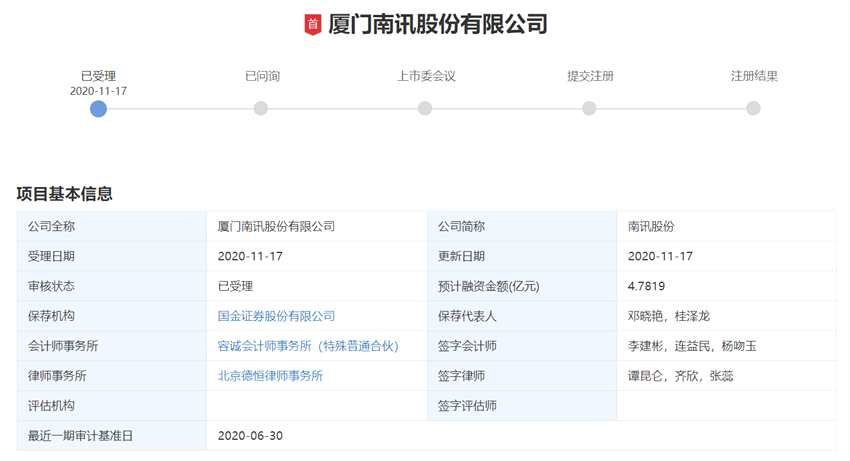Click the 会计师事务所 label cell

click(112, 346)
